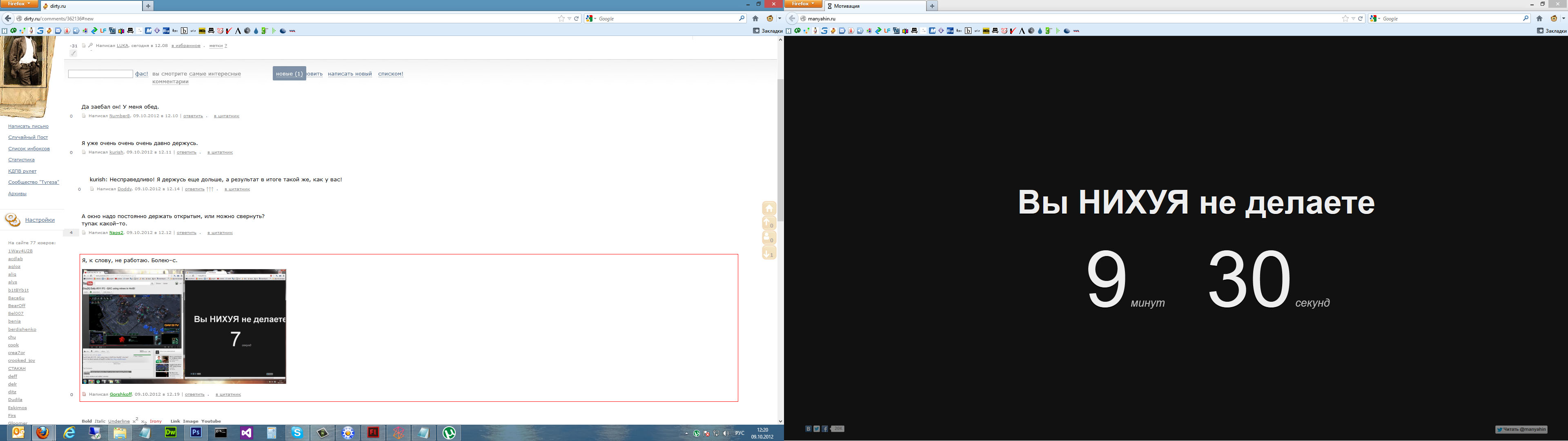Open 'Случайный Пост' sidebar link
Screen dimensions: 1568x441
28,138
